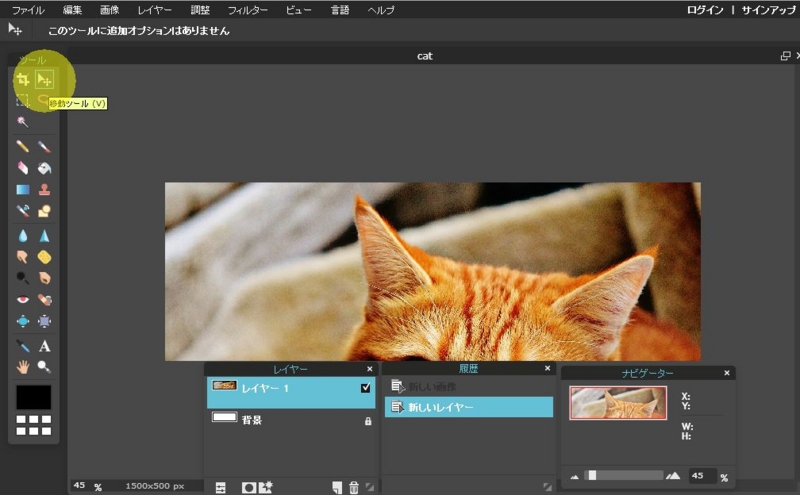
Task: Select the Gradient tool
Action: pyautogui.click(x=22, y=190)
